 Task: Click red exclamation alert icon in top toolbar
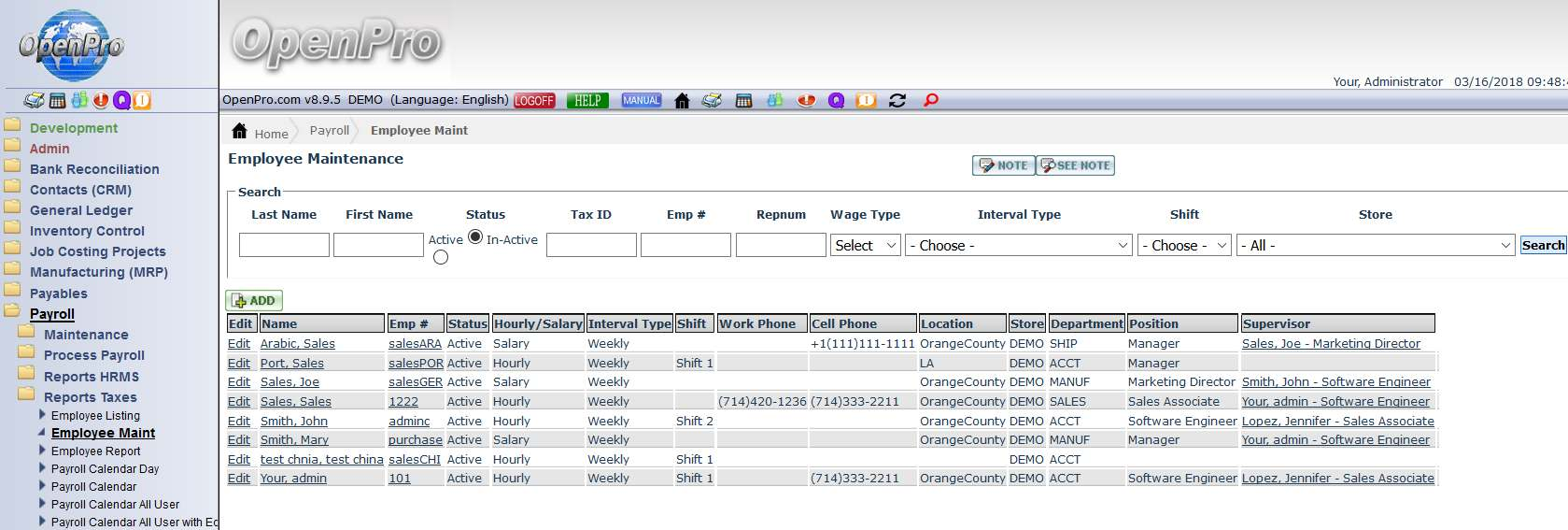pos(806,101)
